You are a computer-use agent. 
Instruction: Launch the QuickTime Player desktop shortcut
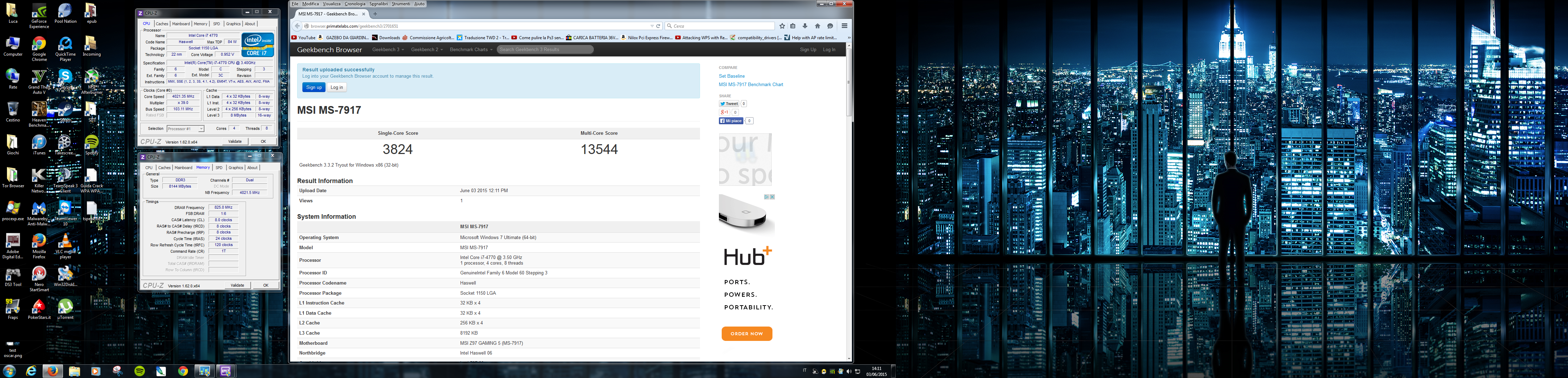tap(65, 49)
